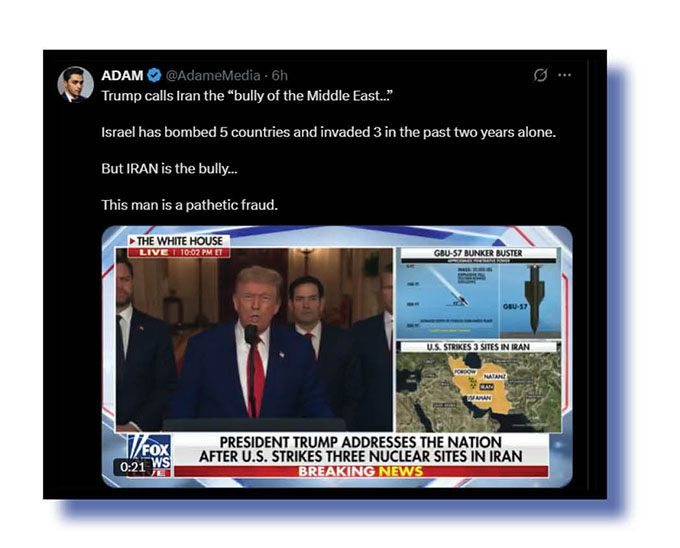The width and height of the screenshot is (680, 548).
Task: Click the Fox News logo in video
Action: [x=149, y=456]
